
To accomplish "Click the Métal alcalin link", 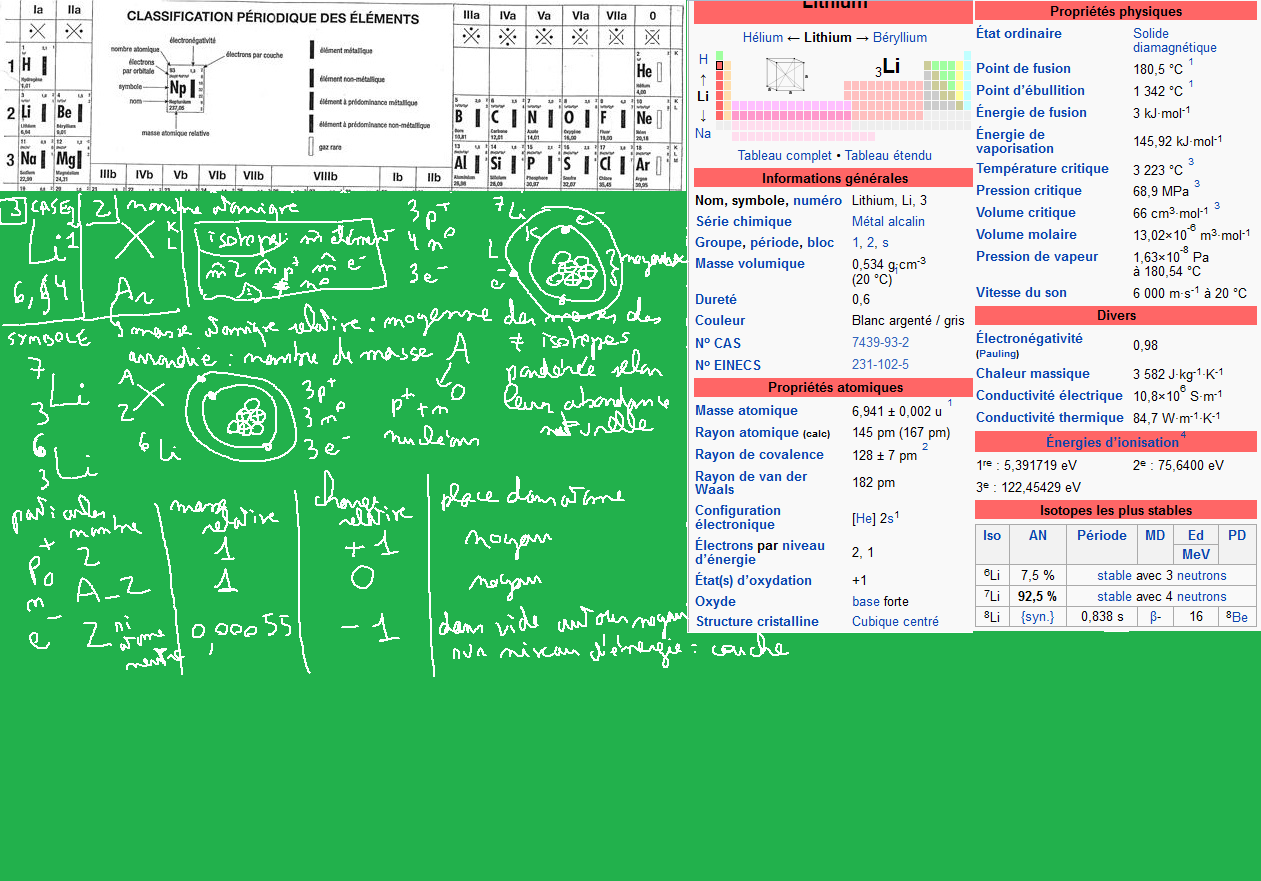I will [x=888, y=221].
